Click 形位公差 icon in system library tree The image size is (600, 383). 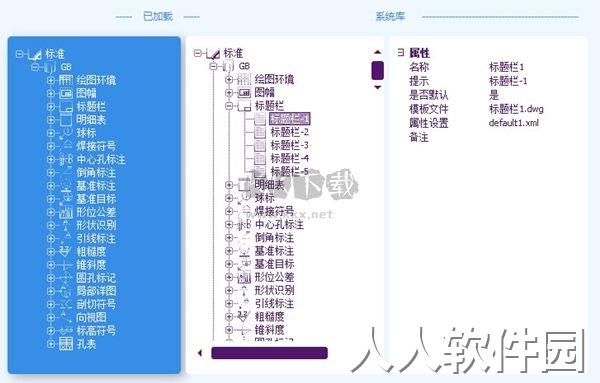(x=244, y=277)
